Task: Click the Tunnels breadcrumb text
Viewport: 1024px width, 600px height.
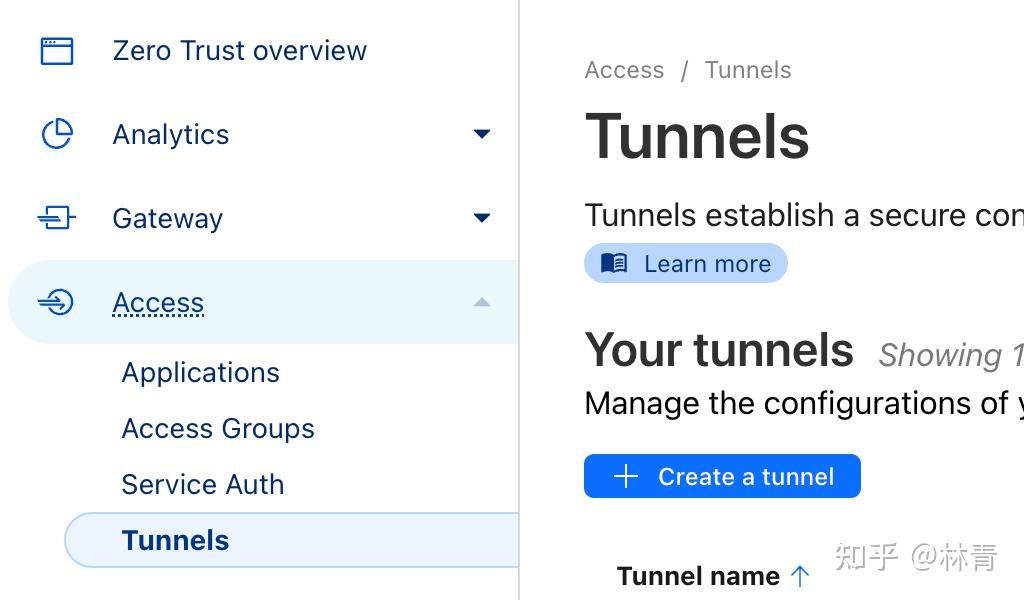Action: click(747, 70)
